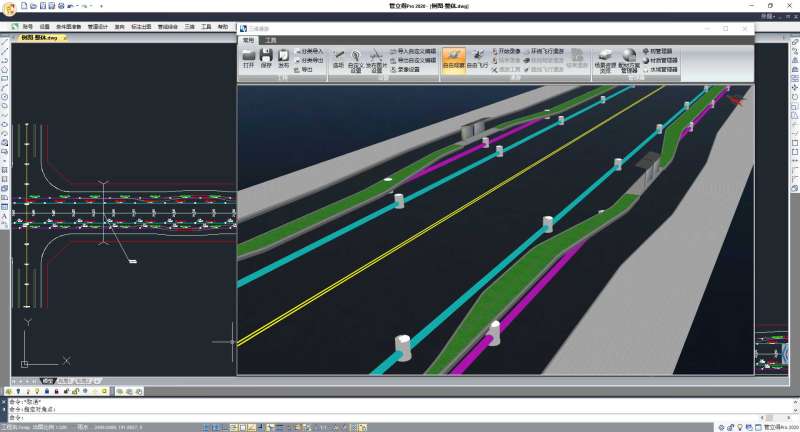Click the 开始录像 start recording button

click(507, 51)
